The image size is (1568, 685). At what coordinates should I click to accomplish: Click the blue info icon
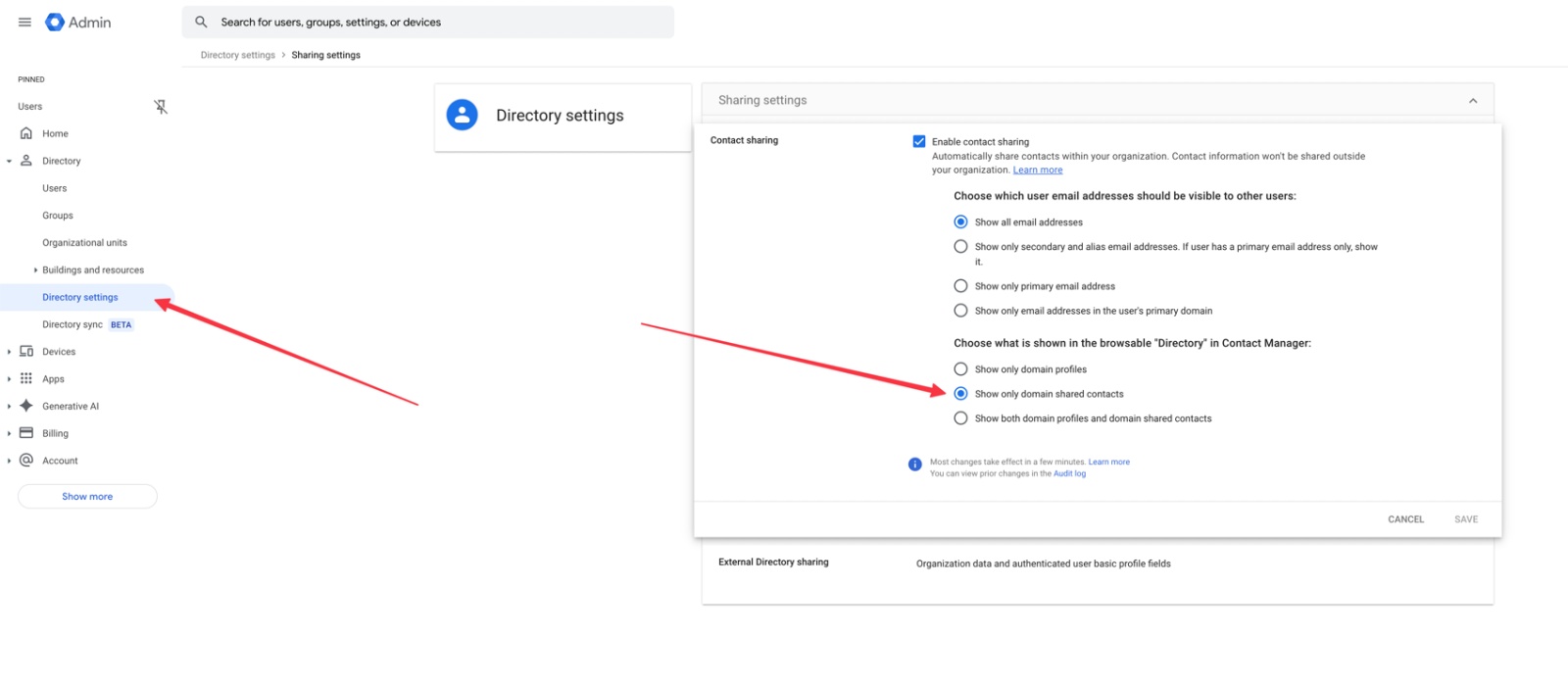[x=914, y=465]
